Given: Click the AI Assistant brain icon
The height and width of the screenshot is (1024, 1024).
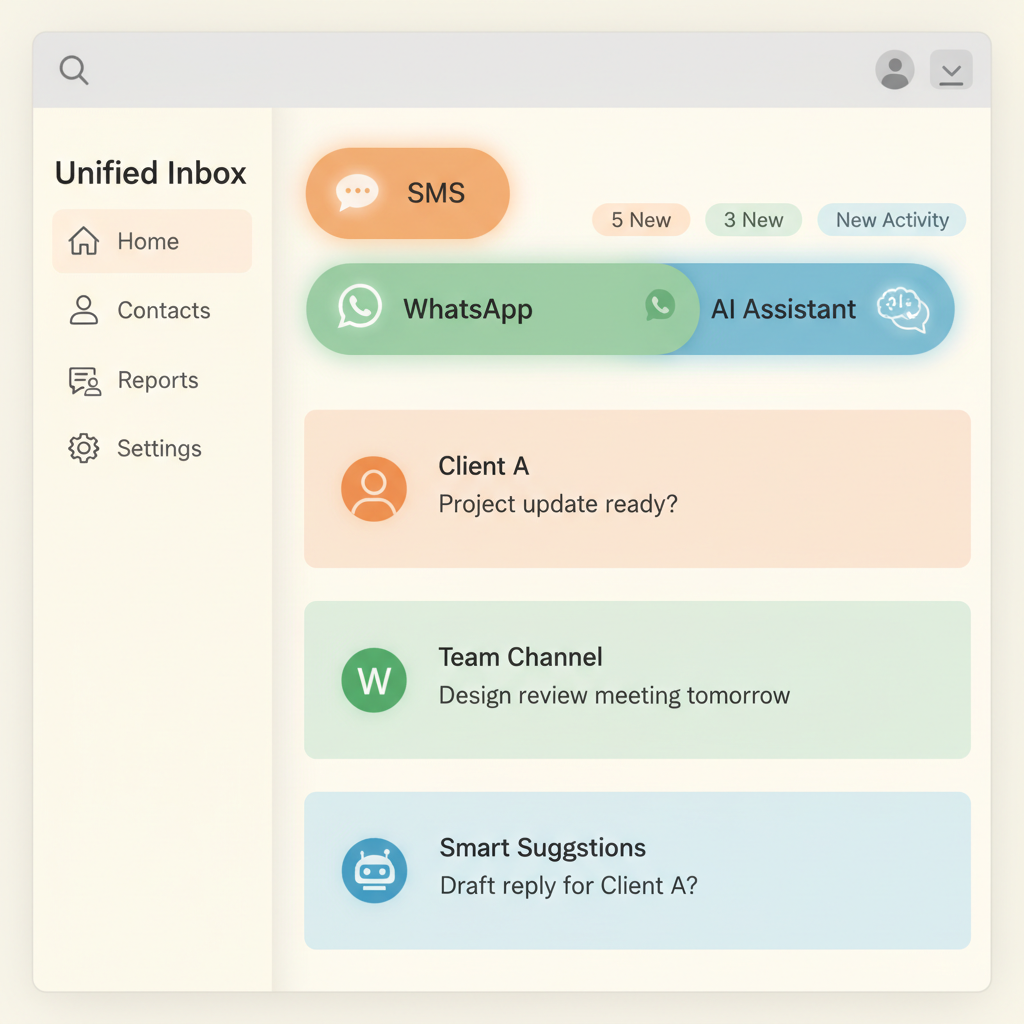Looking at the screenshot, I should 903,309.
